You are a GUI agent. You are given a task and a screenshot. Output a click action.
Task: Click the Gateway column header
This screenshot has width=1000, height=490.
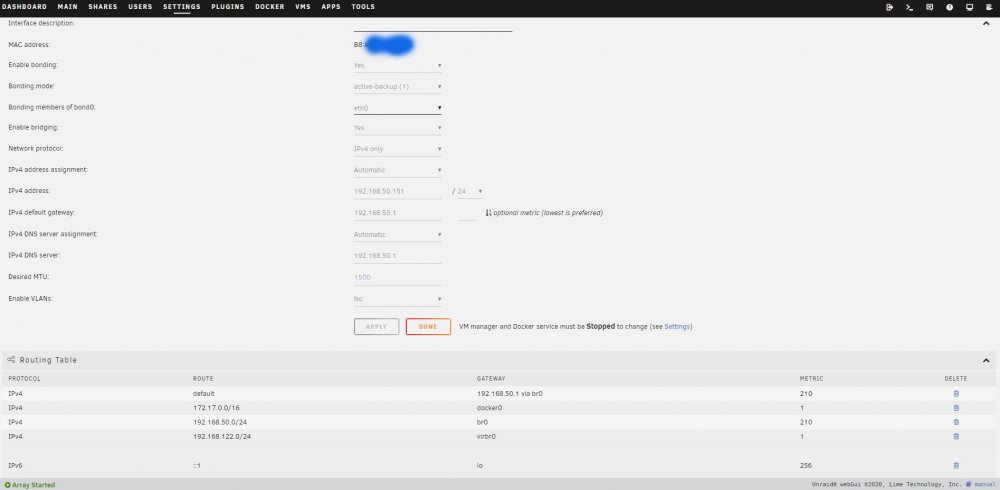[x=491, y=378]
